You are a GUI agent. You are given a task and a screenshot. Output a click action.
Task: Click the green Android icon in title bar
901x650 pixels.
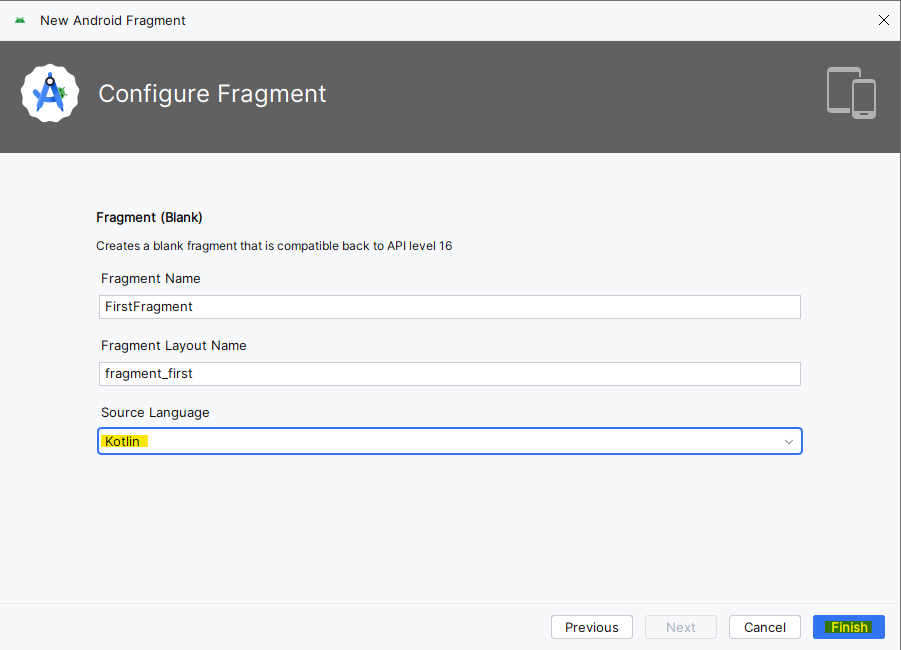[20, 20]
